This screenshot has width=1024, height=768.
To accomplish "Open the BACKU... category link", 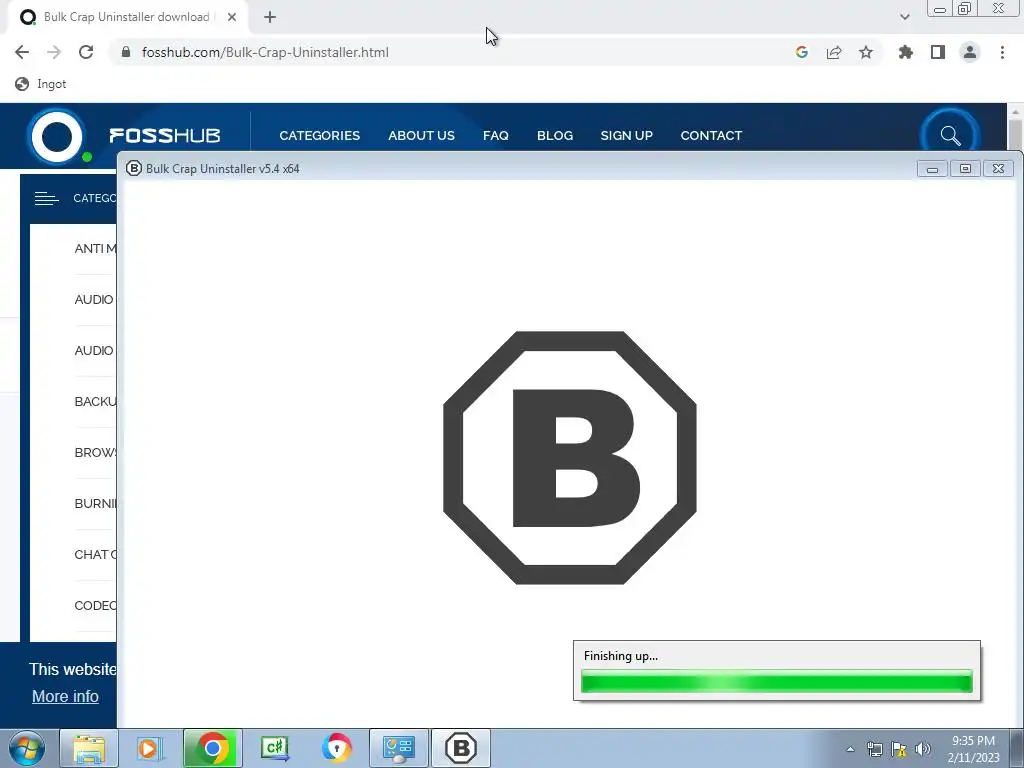I will tap(95, 402).
